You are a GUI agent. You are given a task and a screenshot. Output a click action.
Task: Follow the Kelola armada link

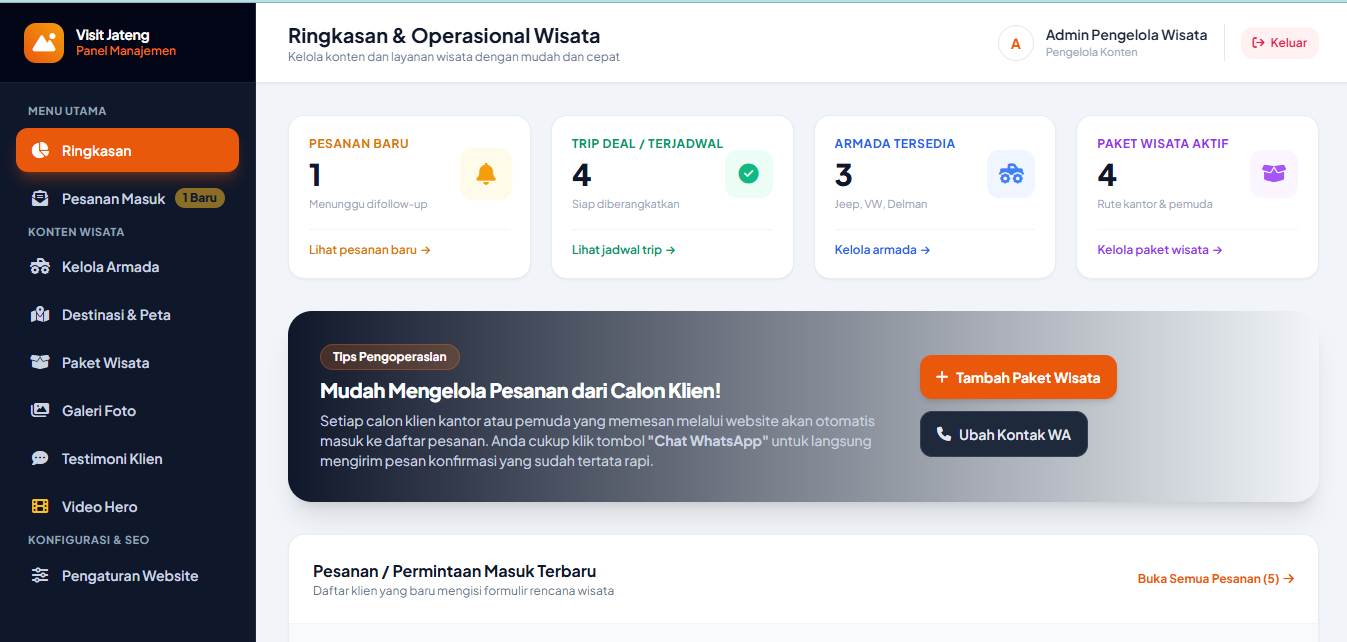tap(883, 250)
